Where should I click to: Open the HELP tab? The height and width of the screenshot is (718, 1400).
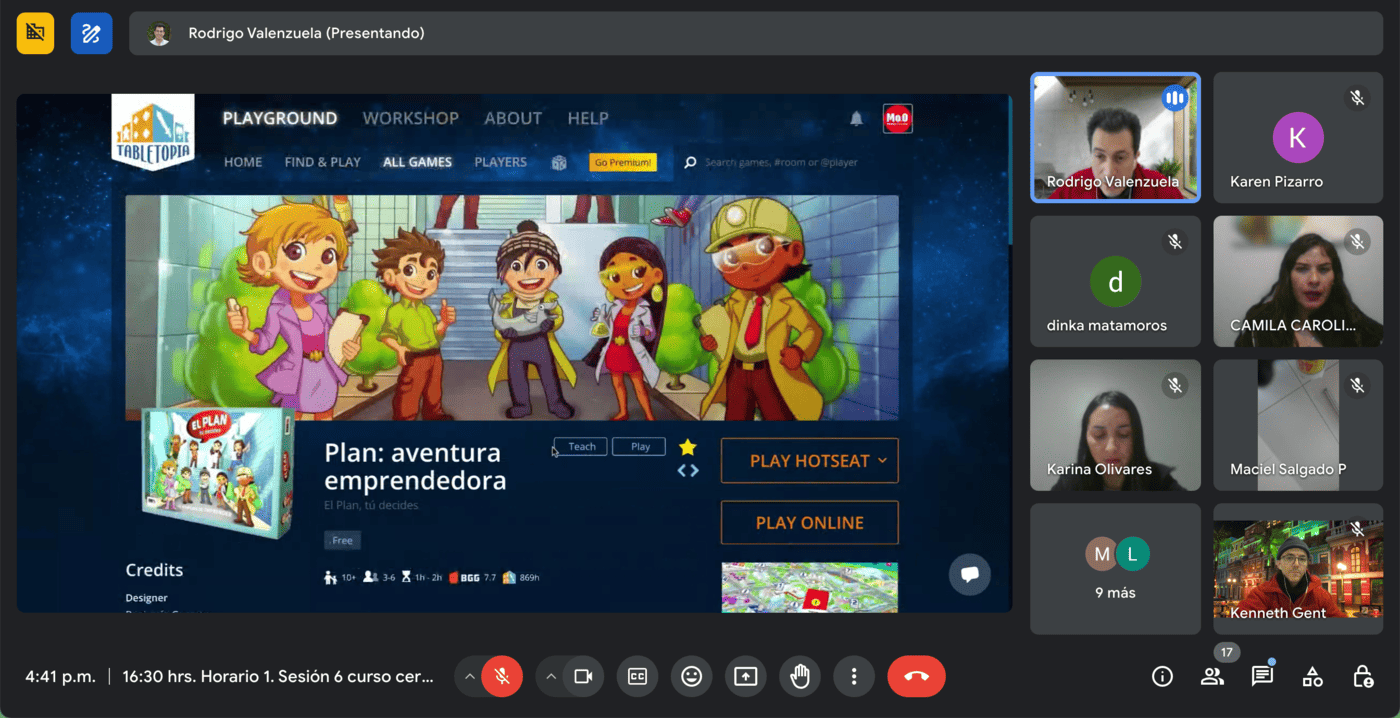click(x=588, y=118)
